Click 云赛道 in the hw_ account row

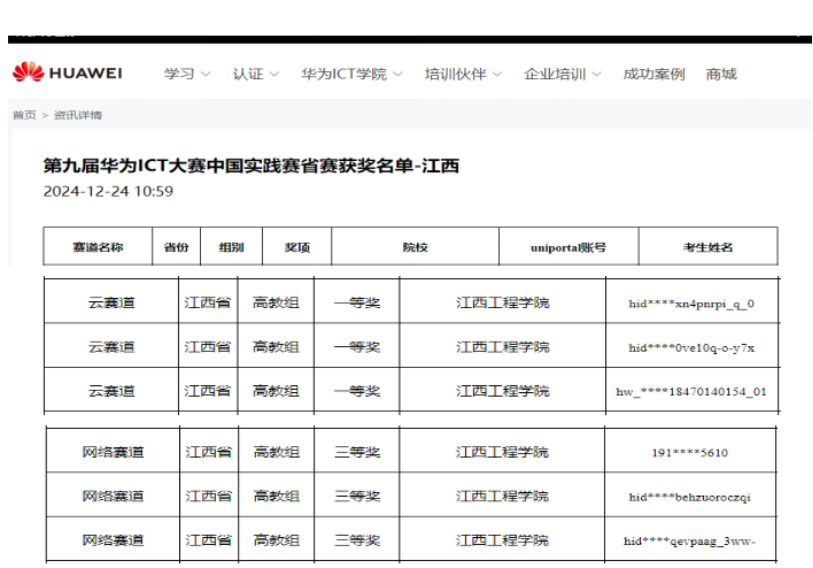pos(111,391)
